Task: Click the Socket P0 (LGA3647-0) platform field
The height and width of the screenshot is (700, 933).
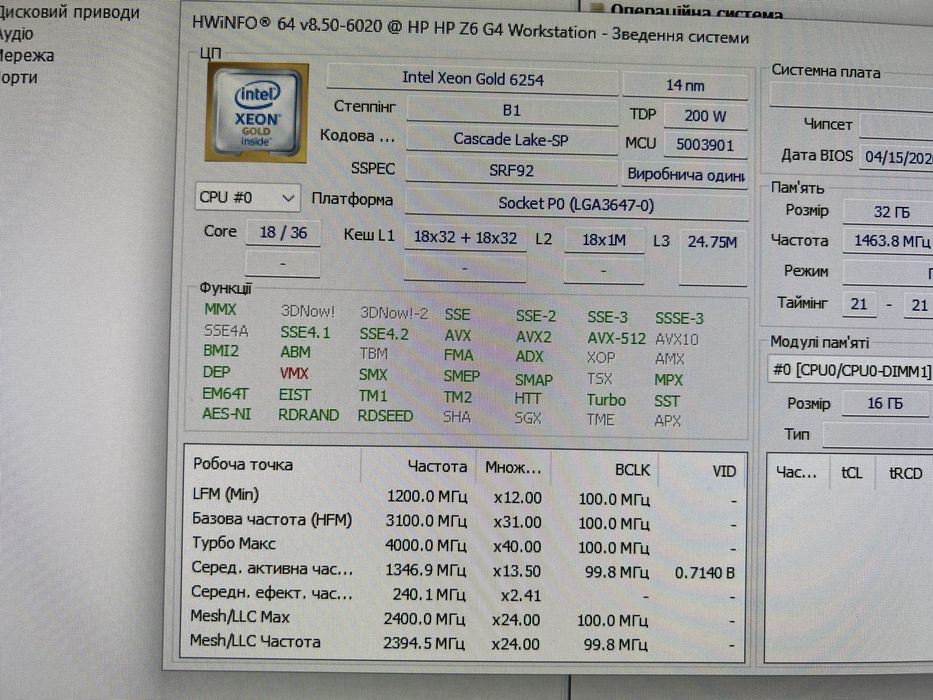Action: pos(576,205)
